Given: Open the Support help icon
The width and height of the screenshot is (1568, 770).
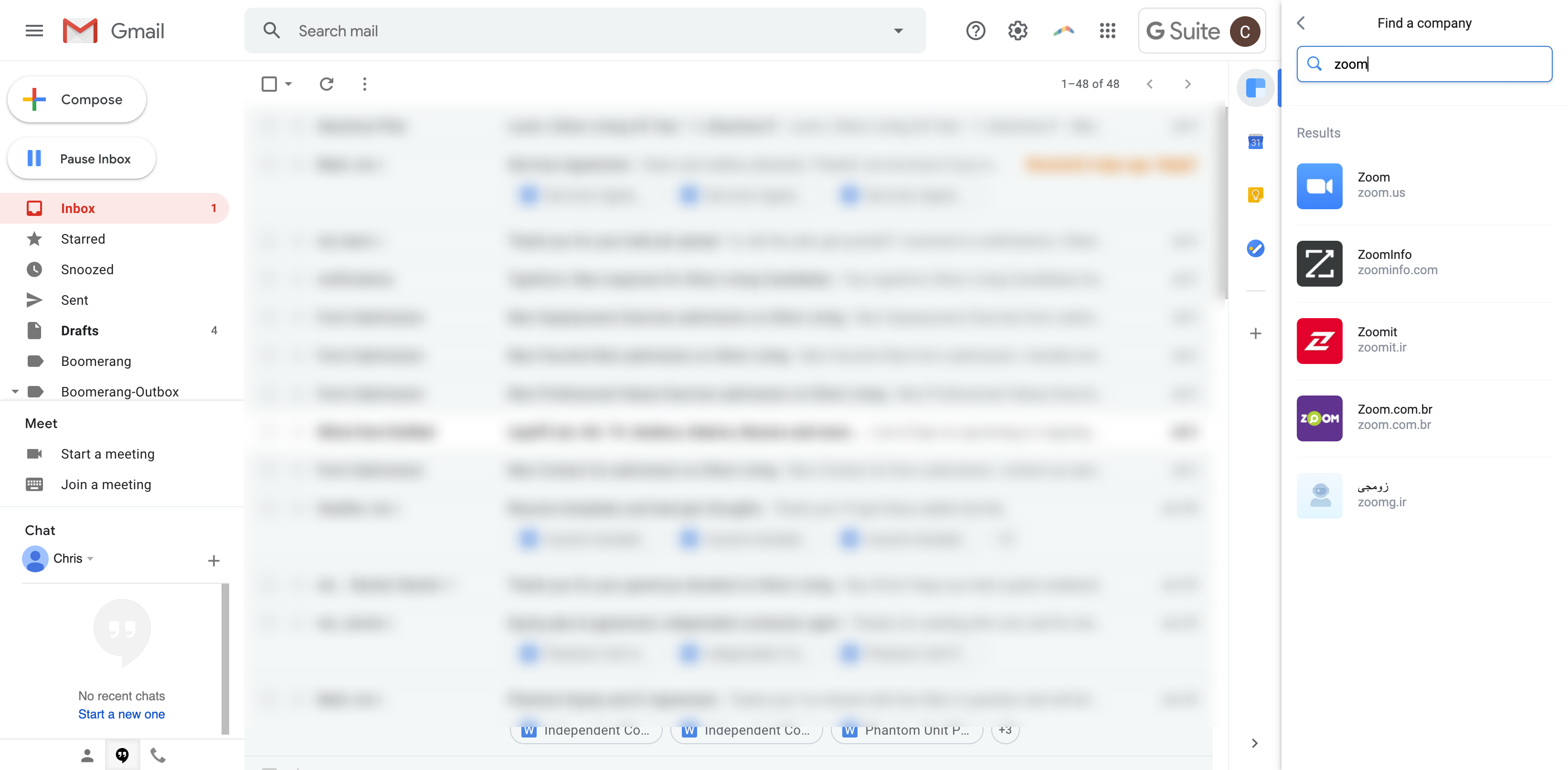Looking at the screenshot, I should coord(975,31).
